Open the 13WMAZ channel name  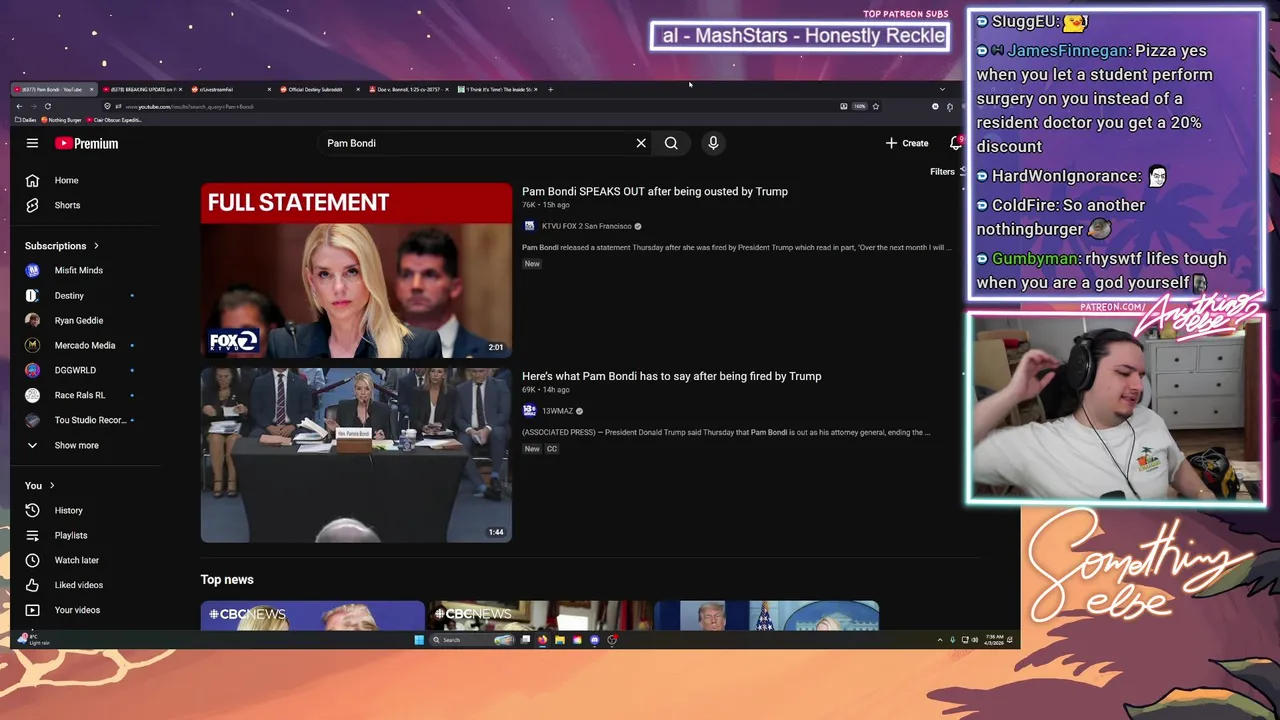(558, 411)
